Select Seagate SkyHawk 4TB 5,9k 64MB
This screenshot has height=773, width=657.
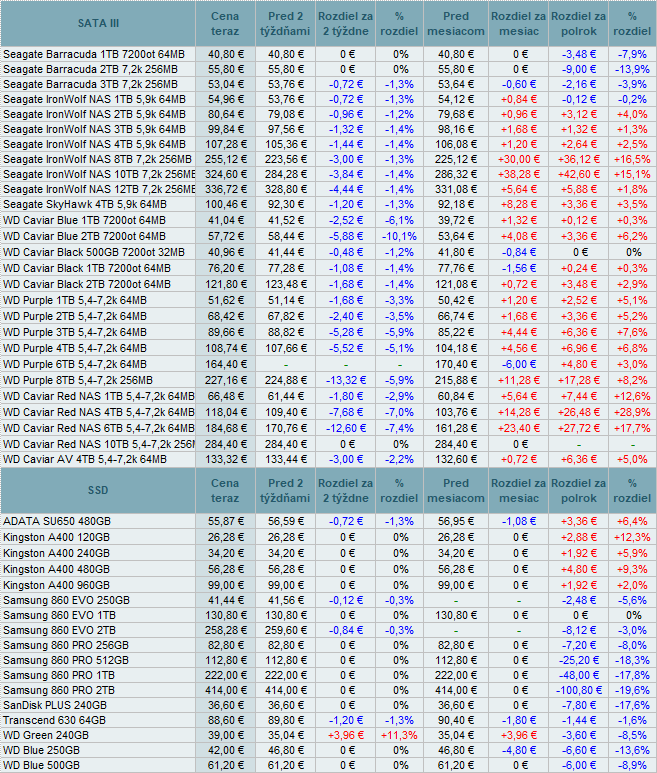pyautogui.click(x=85, y=204)
